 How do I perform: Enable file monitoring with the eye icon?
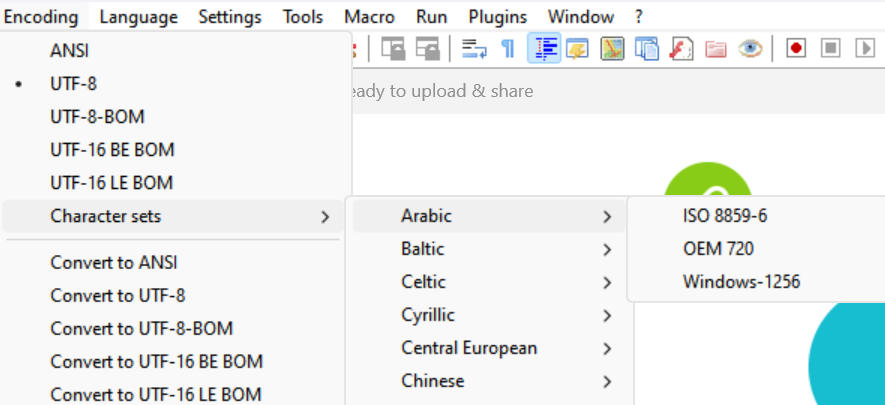pos(750,48)
